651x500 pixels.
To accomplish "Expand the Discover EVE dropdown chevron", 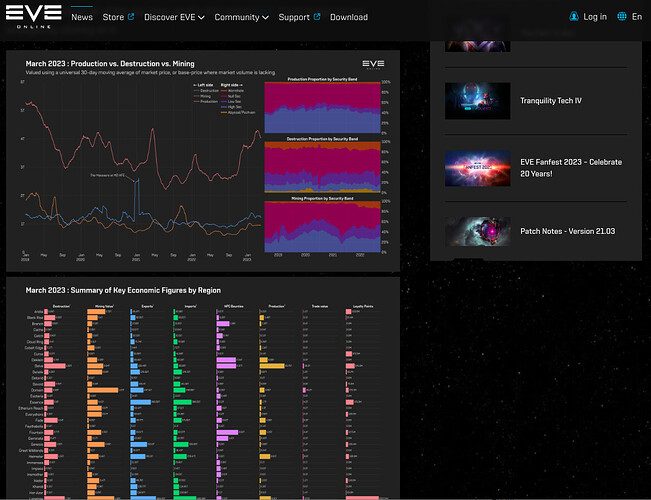I will (x=201, y=17).
